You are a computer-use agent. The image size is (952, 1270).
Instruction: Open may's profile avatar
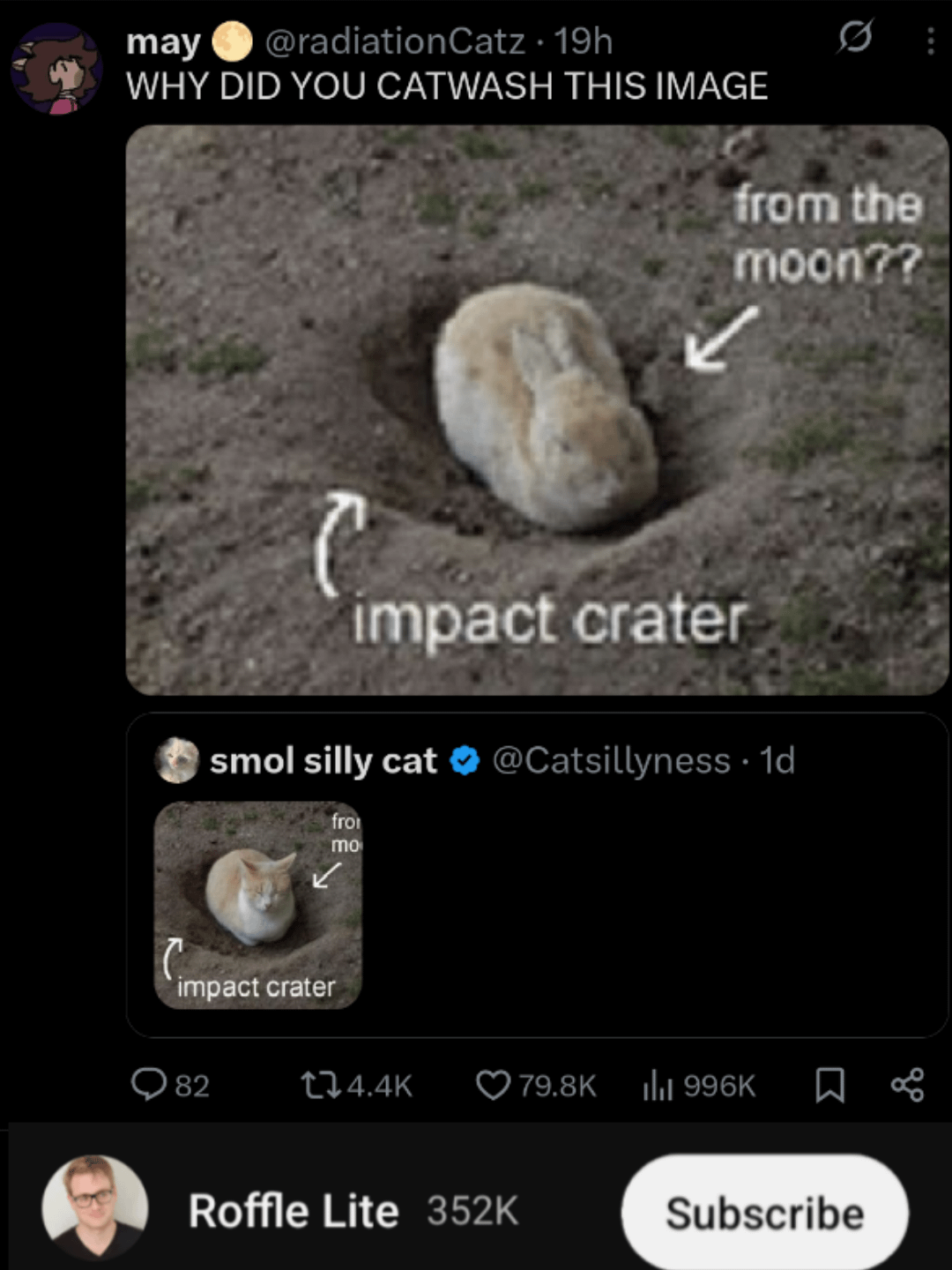(x=56, y=70)
